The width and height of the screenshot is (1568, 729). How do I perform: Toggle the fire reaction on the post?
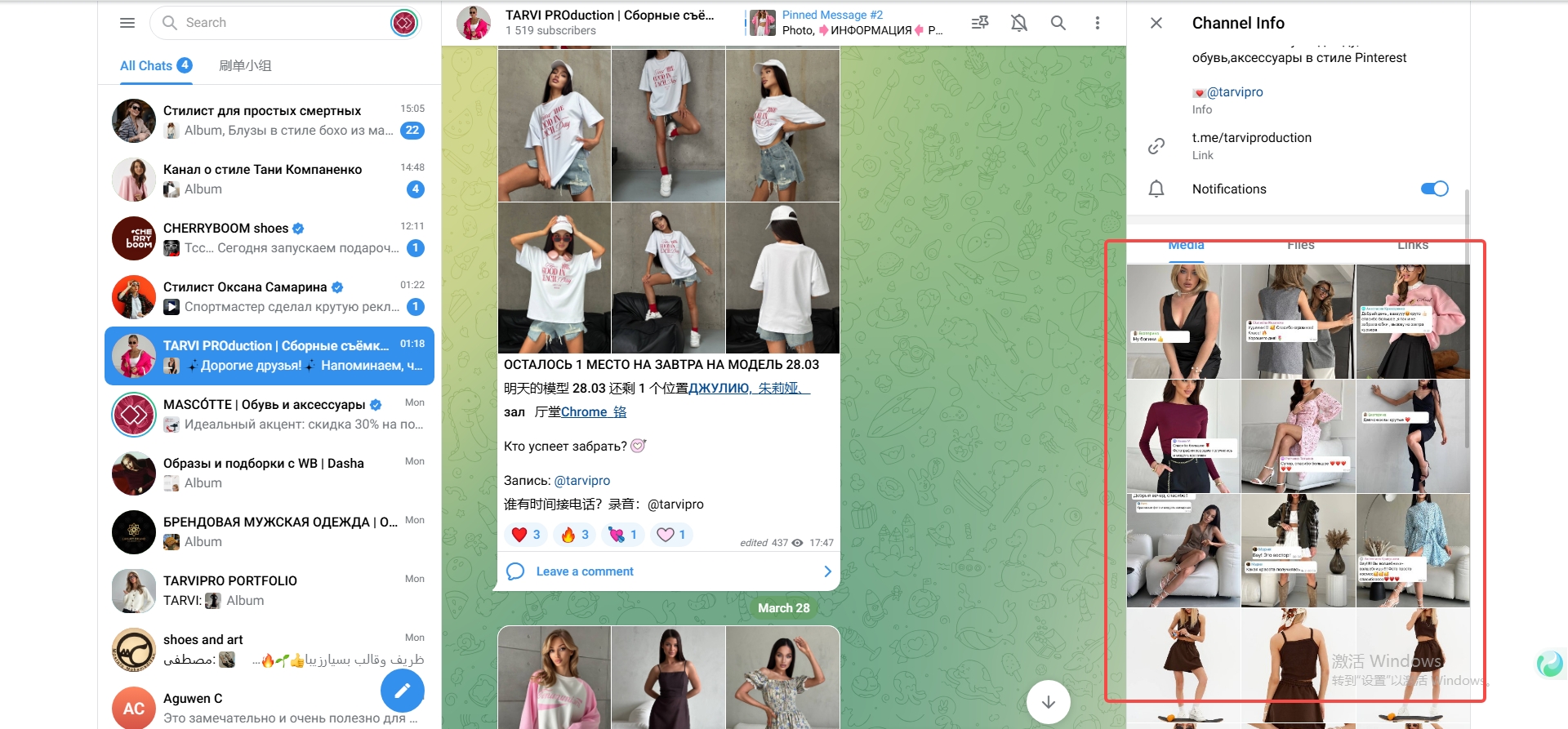(x=575, y=535)
